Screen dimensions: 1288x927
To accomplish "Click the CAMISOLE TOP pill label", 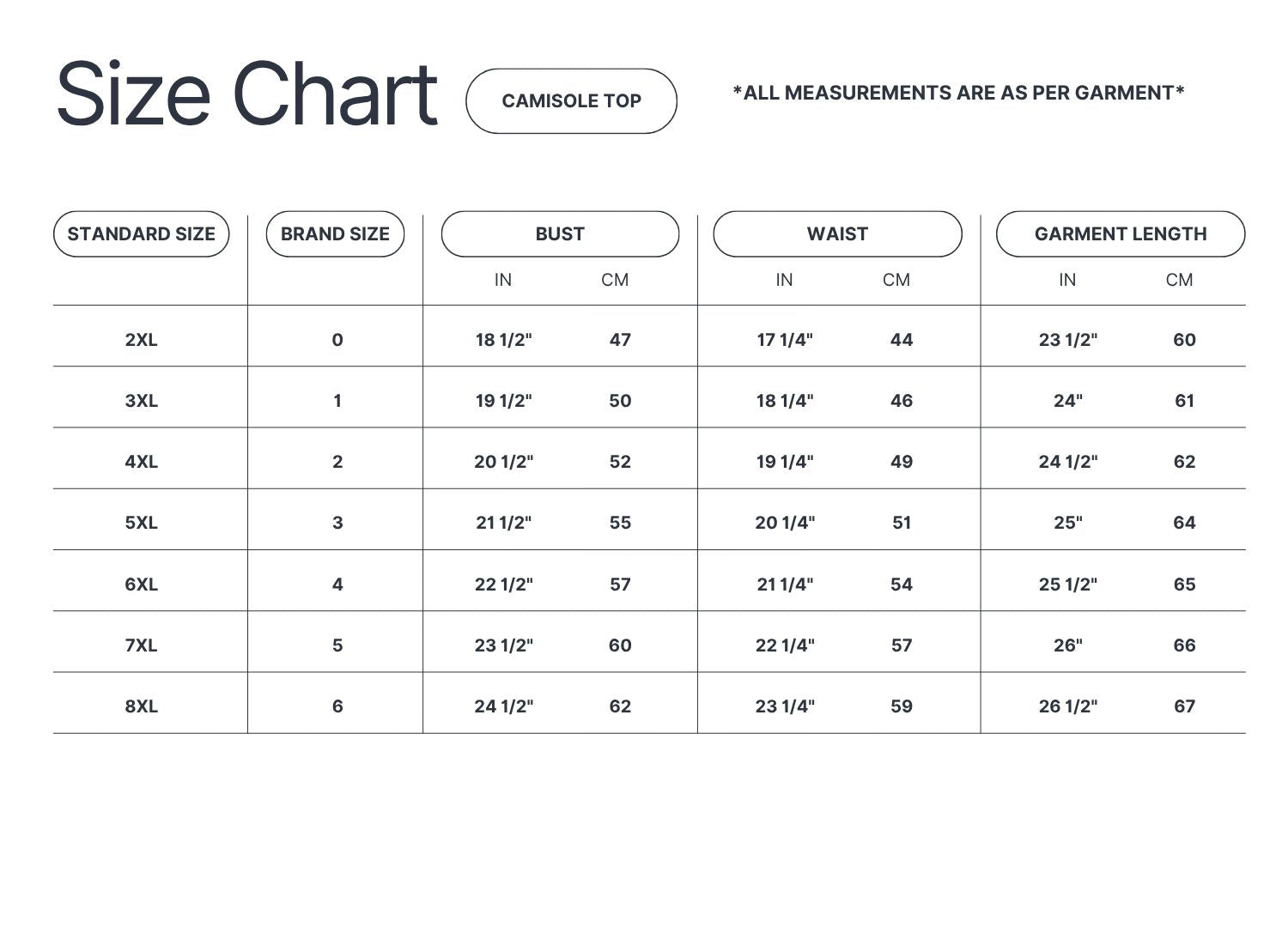I will coord(571,101).
